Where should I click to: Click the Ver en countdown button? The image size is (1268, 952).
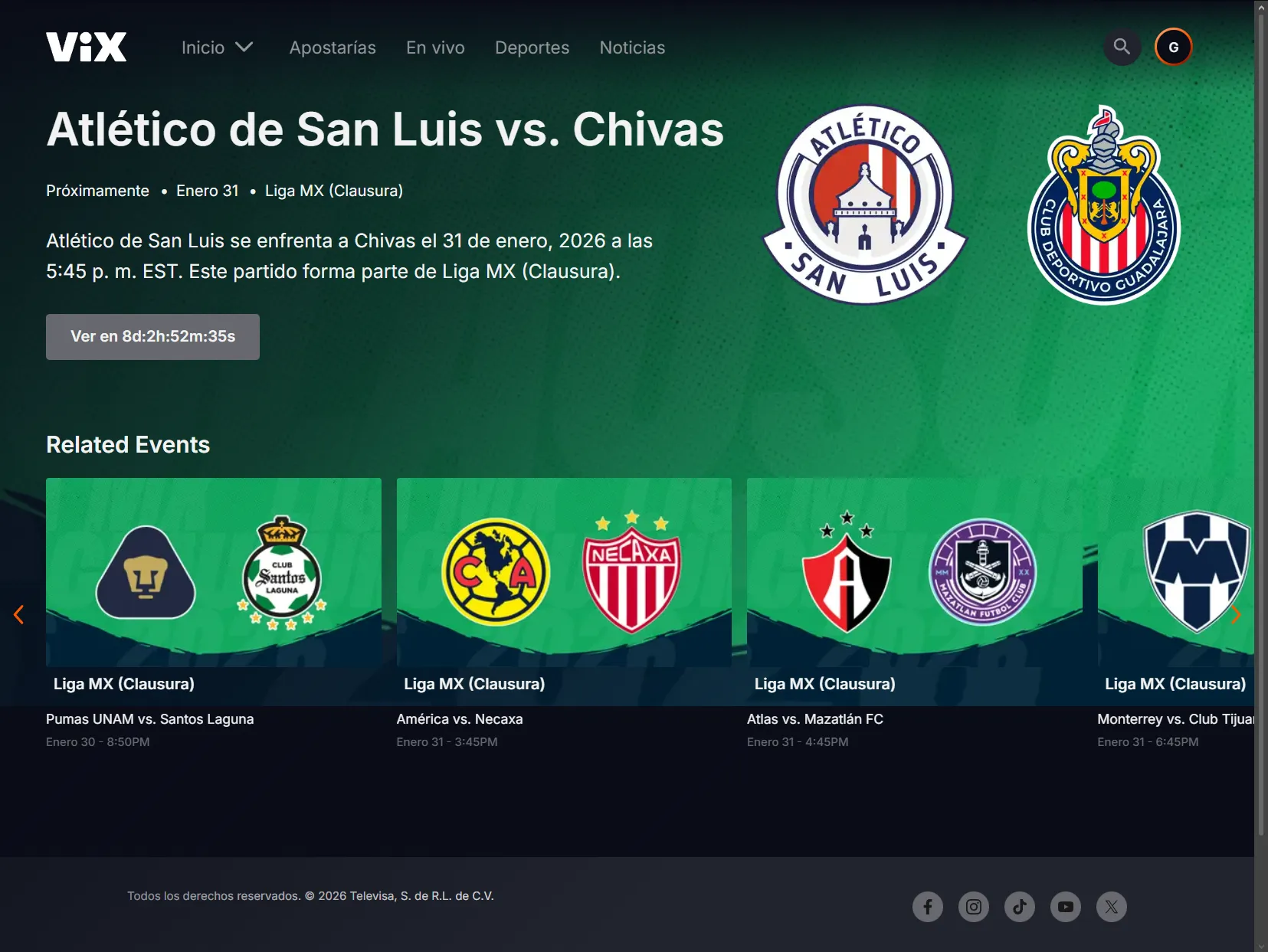(x=152, y=336)
